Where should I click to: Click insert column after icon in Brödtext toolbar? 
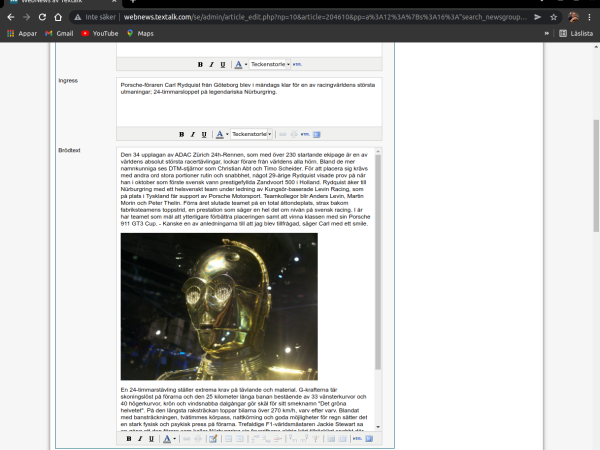tap(305, 439)
